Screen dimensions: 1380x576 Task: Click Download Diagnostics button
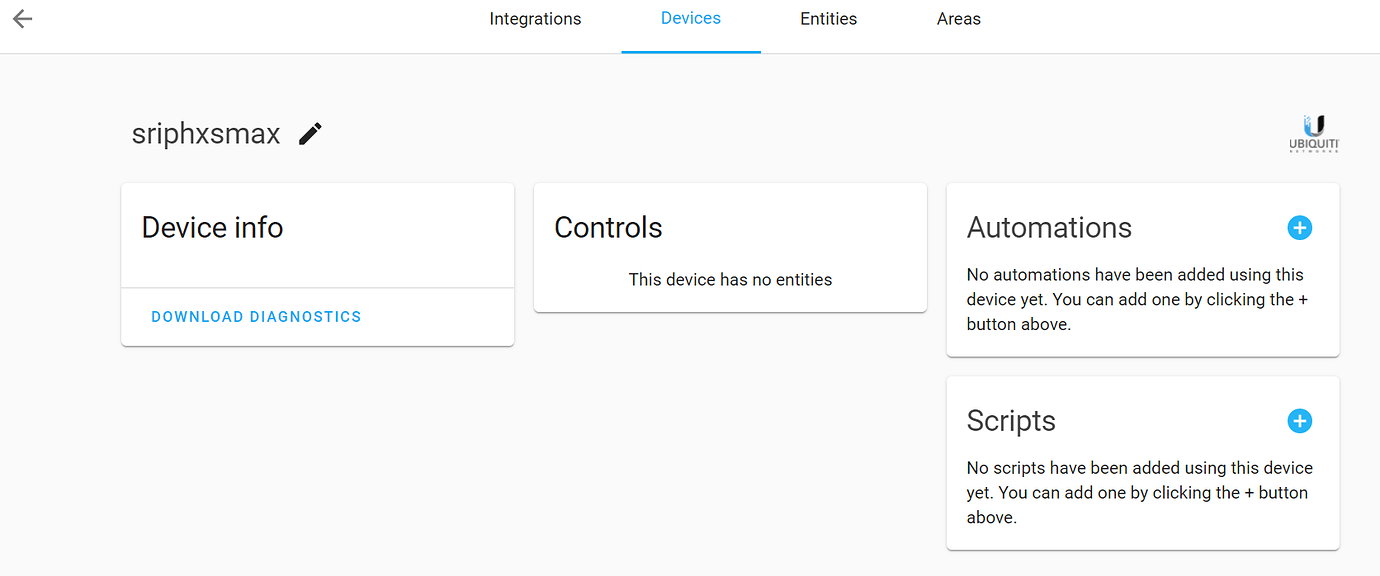pos(257,317)
